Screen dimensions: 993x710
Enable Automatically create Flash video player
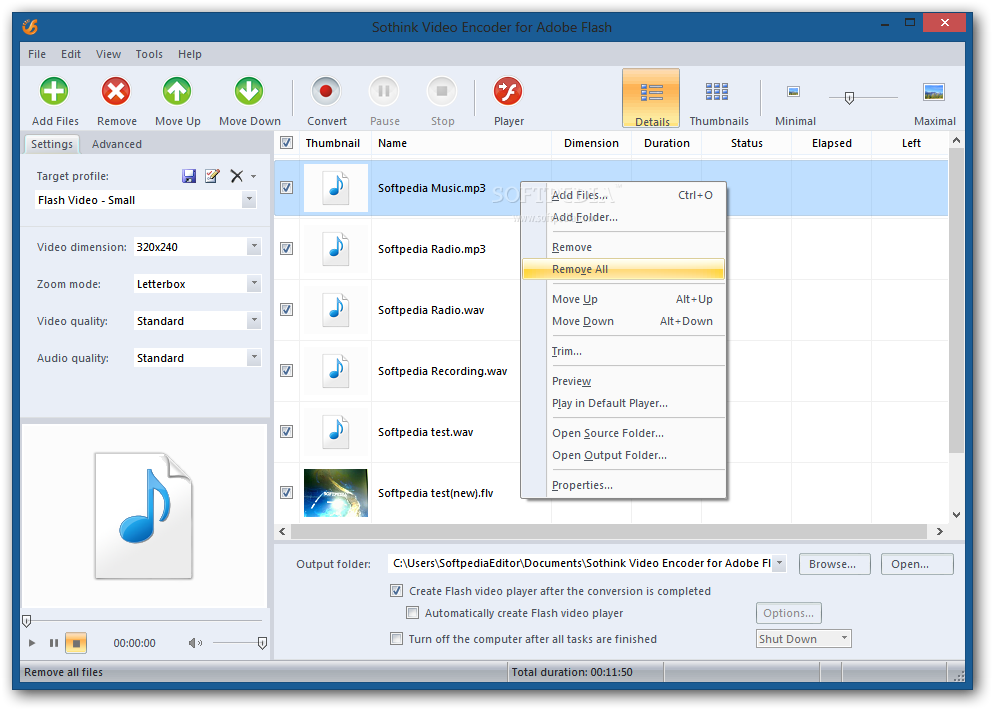click(x=412, y=612)
